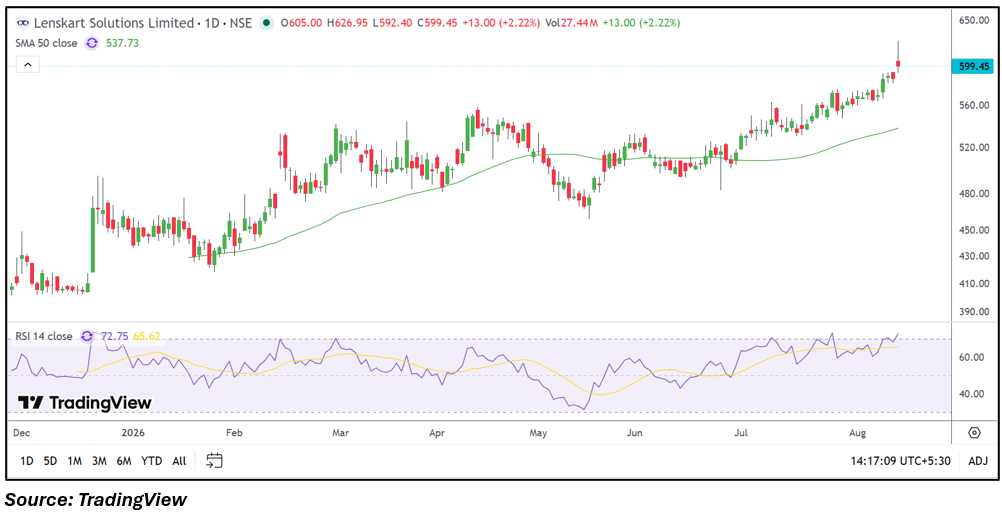Click the Mar label on time axis
The image size is (1002, 516).
[x=341, y=434]
